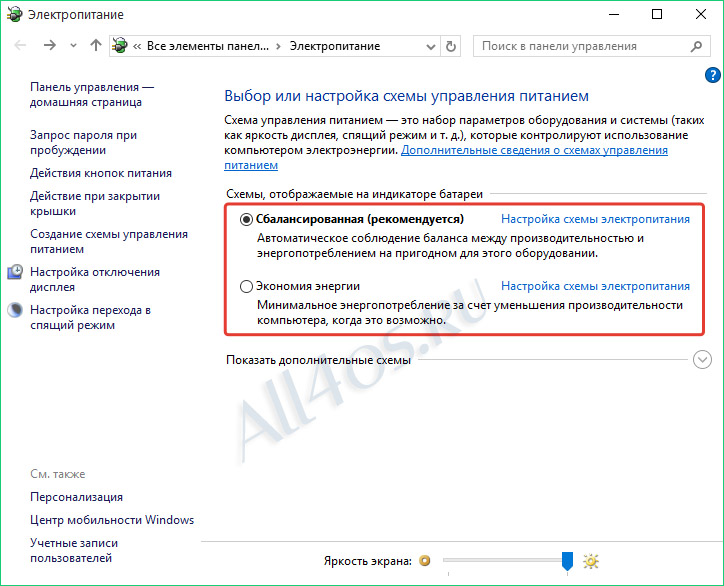The width and height of the screenshot is (724, 586).
Task: Open Настройка отключения дисплея link
Action: tap(95, 279)
